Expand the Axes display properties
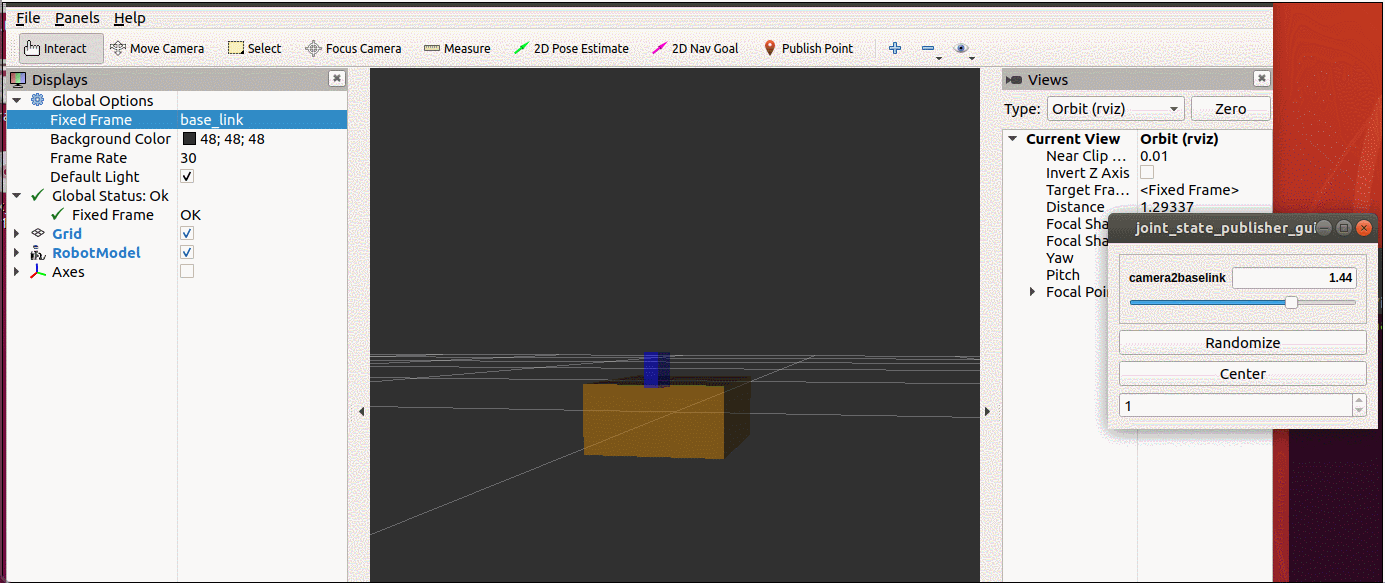The image size is (1385, 583). [x=16, y=272]
